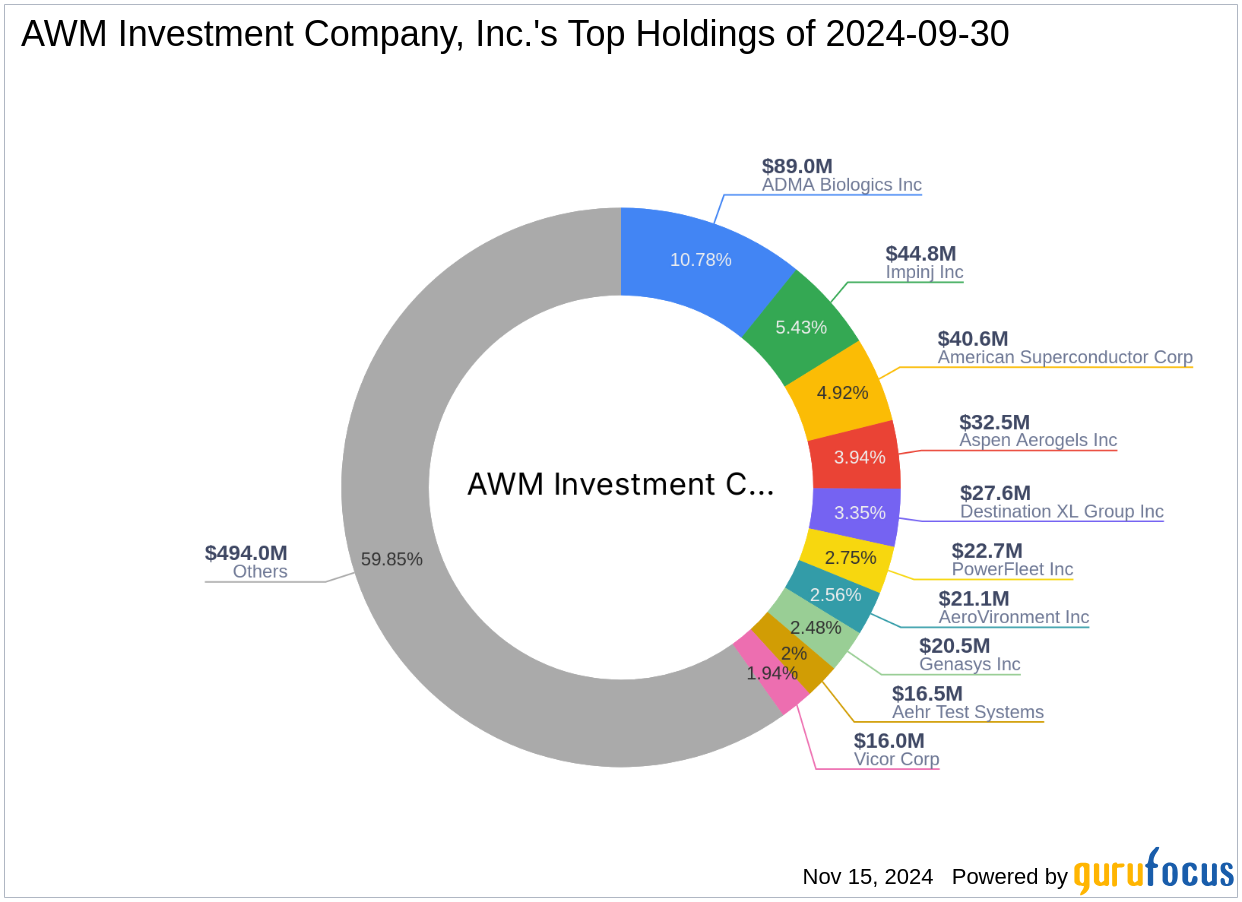Open the ADMA Biologics Inc link
The width and height of the screenshot is (1242, 902).
click(842, 184)
